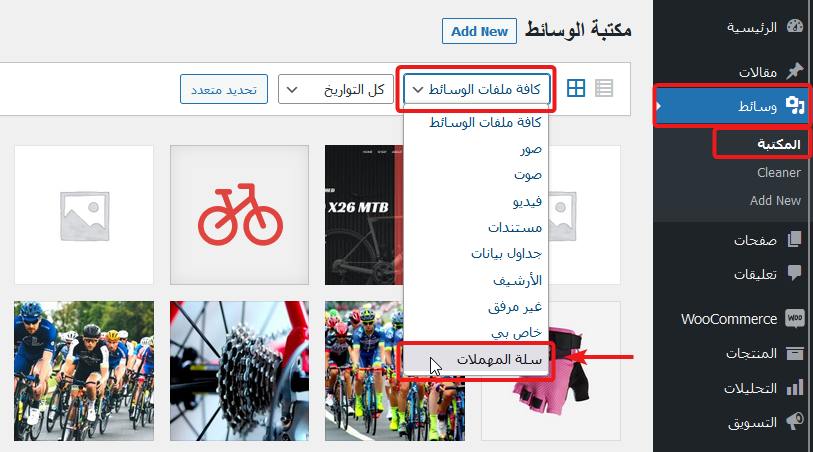Click the pin icon next to مقالات
Image resolution: width=813 pixels, height=452 pixels.
pos(794,71)
